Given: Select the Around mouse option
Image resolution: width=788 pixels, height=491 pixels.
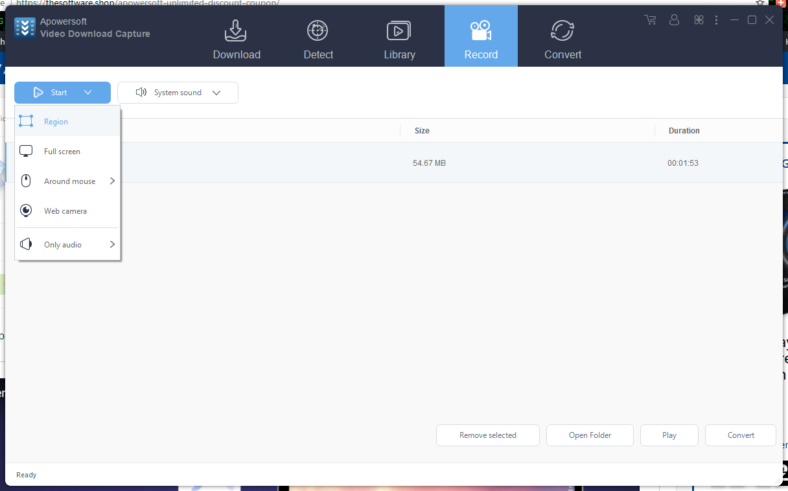Looking at the screenshot, I should click(x=68, y=181).
